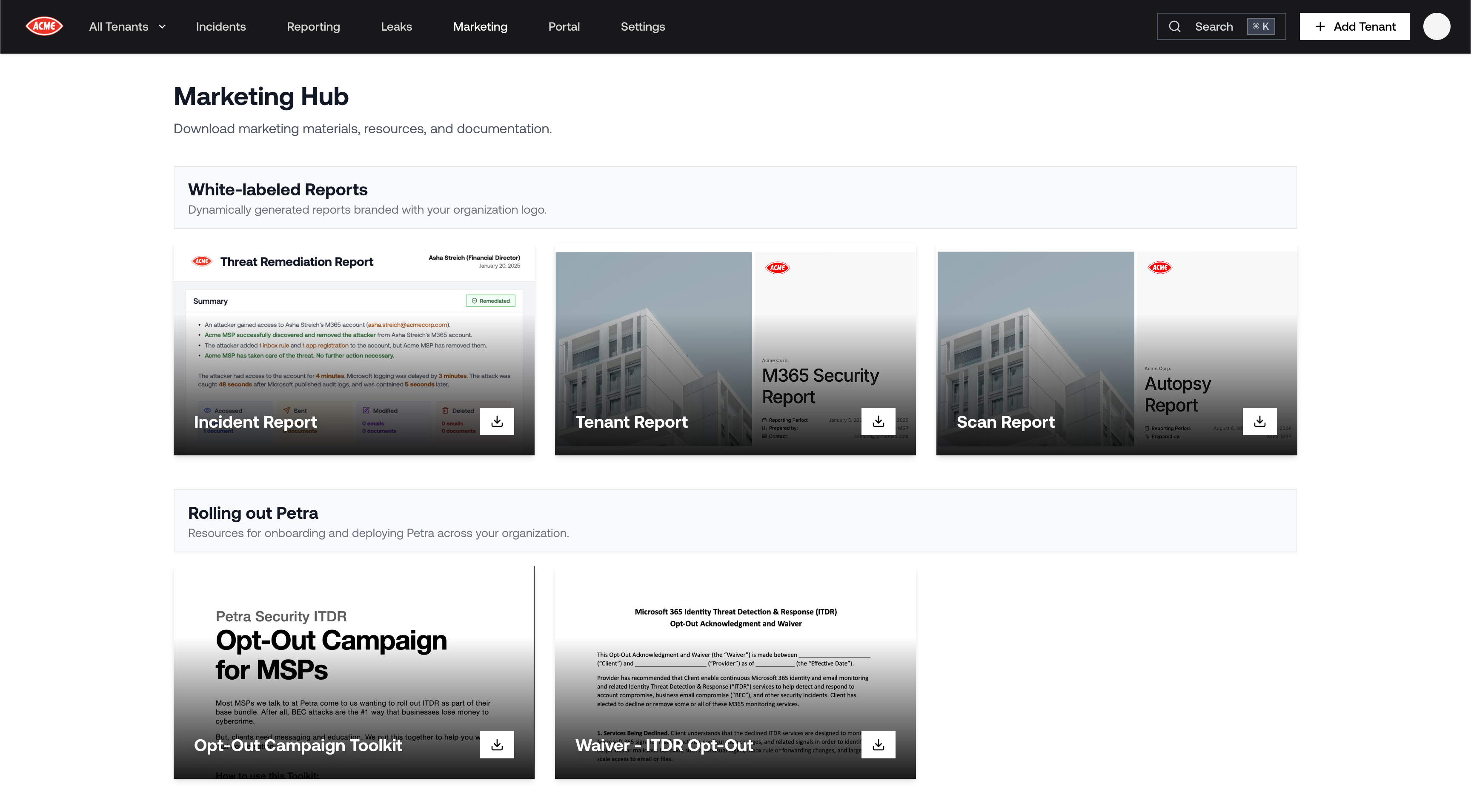Open the Threat Remediation Report preview card
Image resolution: width=1471 pixels, height=812 pixels.
click(353, 337)
